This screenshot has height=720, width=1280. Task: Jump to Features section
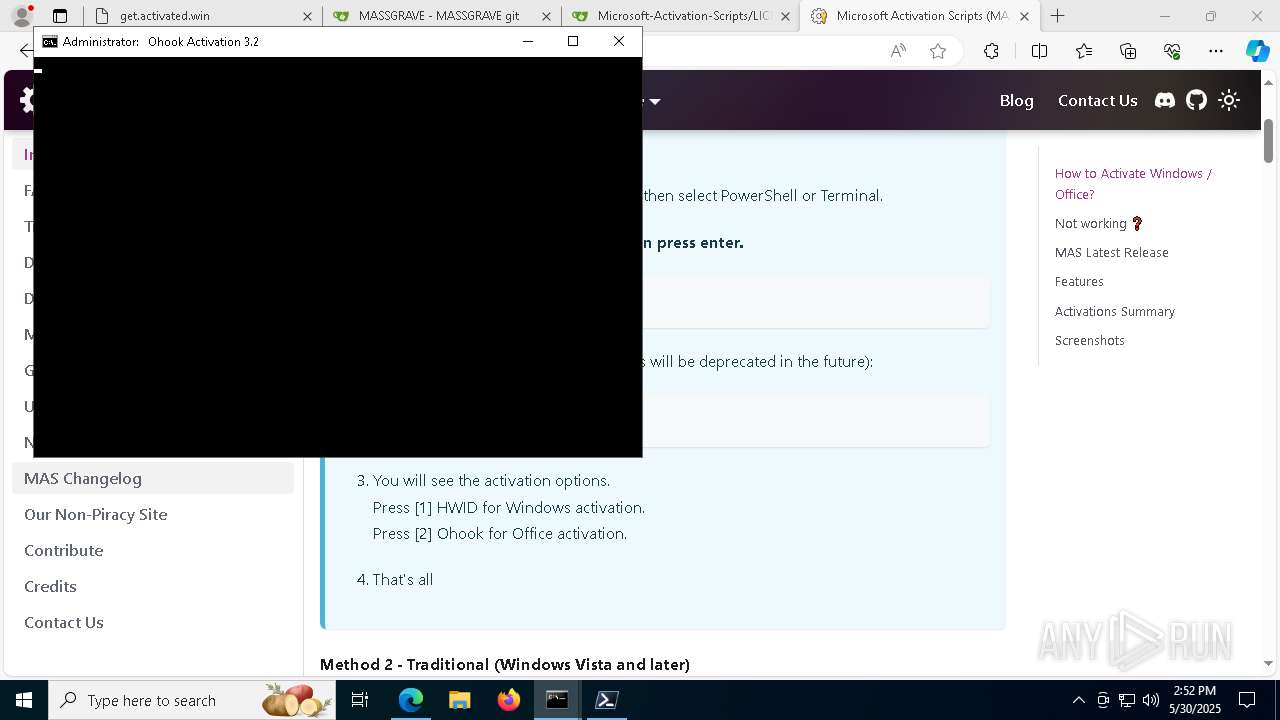1079,281
